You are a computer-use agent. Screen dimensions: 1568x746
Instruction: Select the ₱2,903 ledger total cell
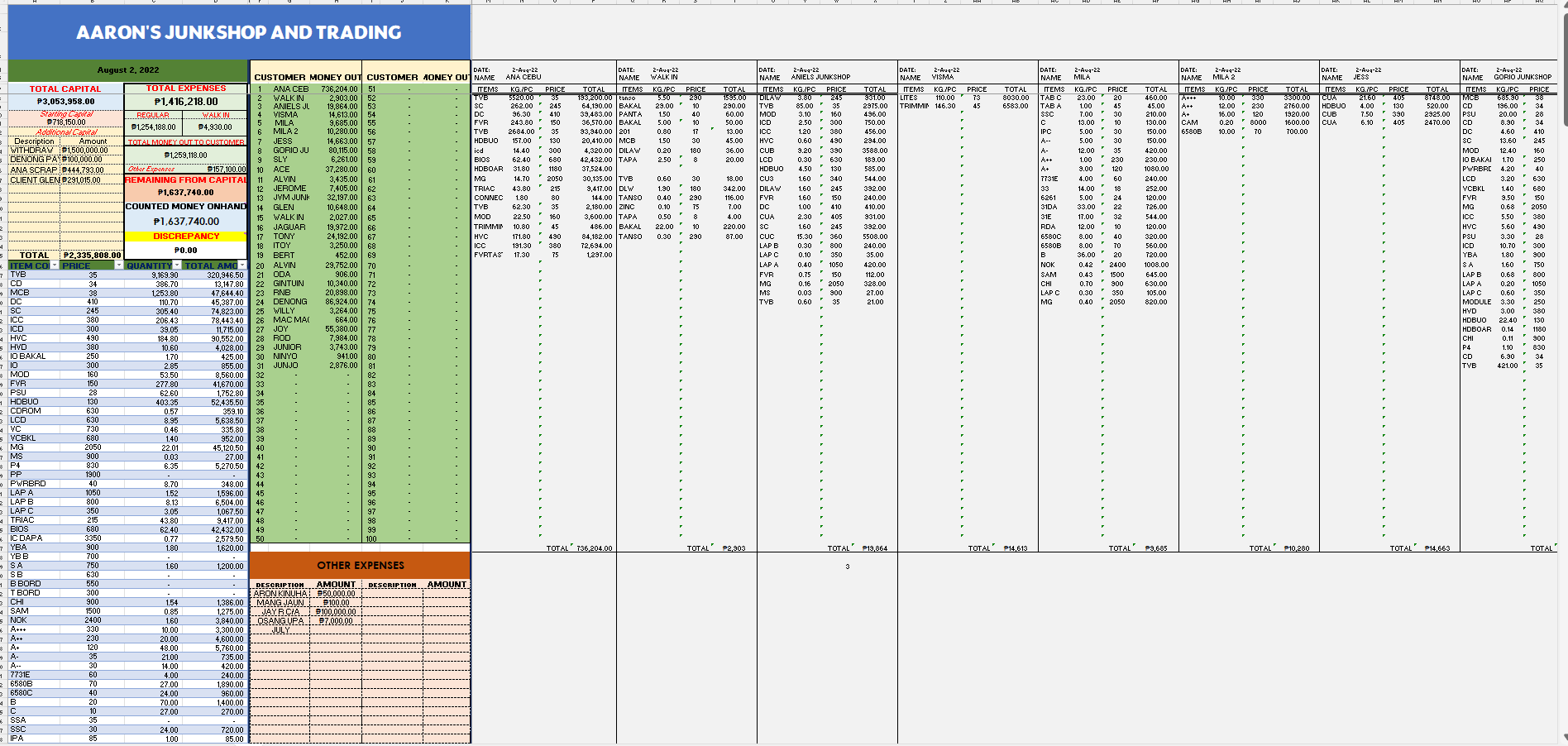pos(734,548)
